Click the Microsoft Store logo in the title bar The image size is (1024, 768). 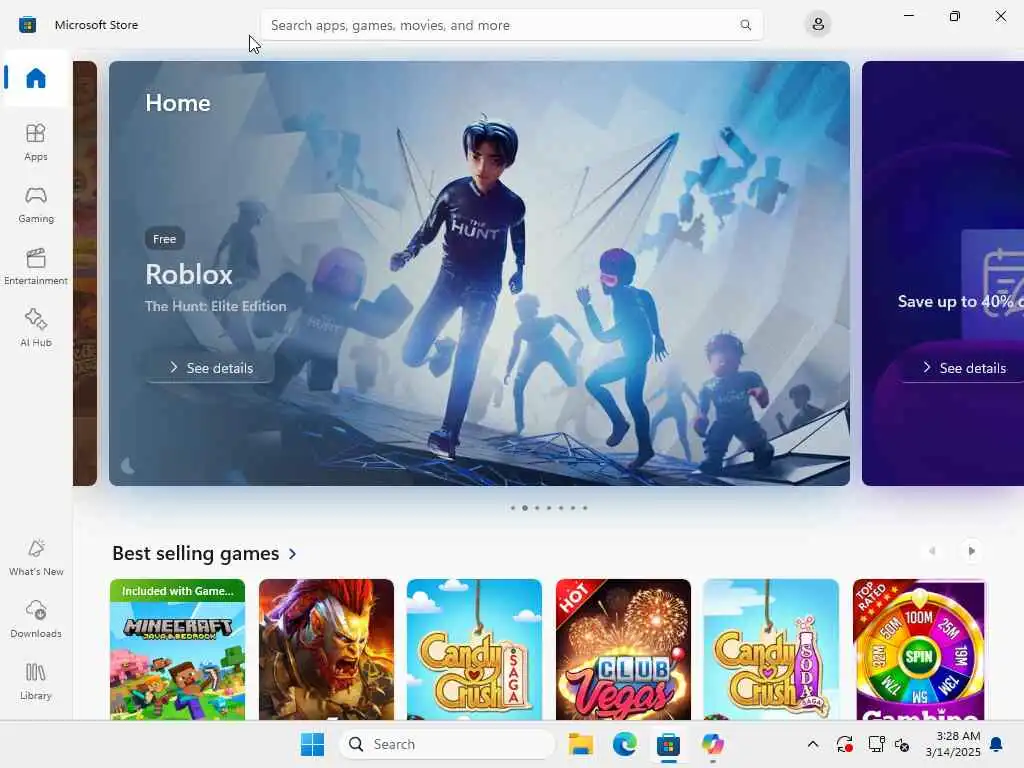click(27, 25)
